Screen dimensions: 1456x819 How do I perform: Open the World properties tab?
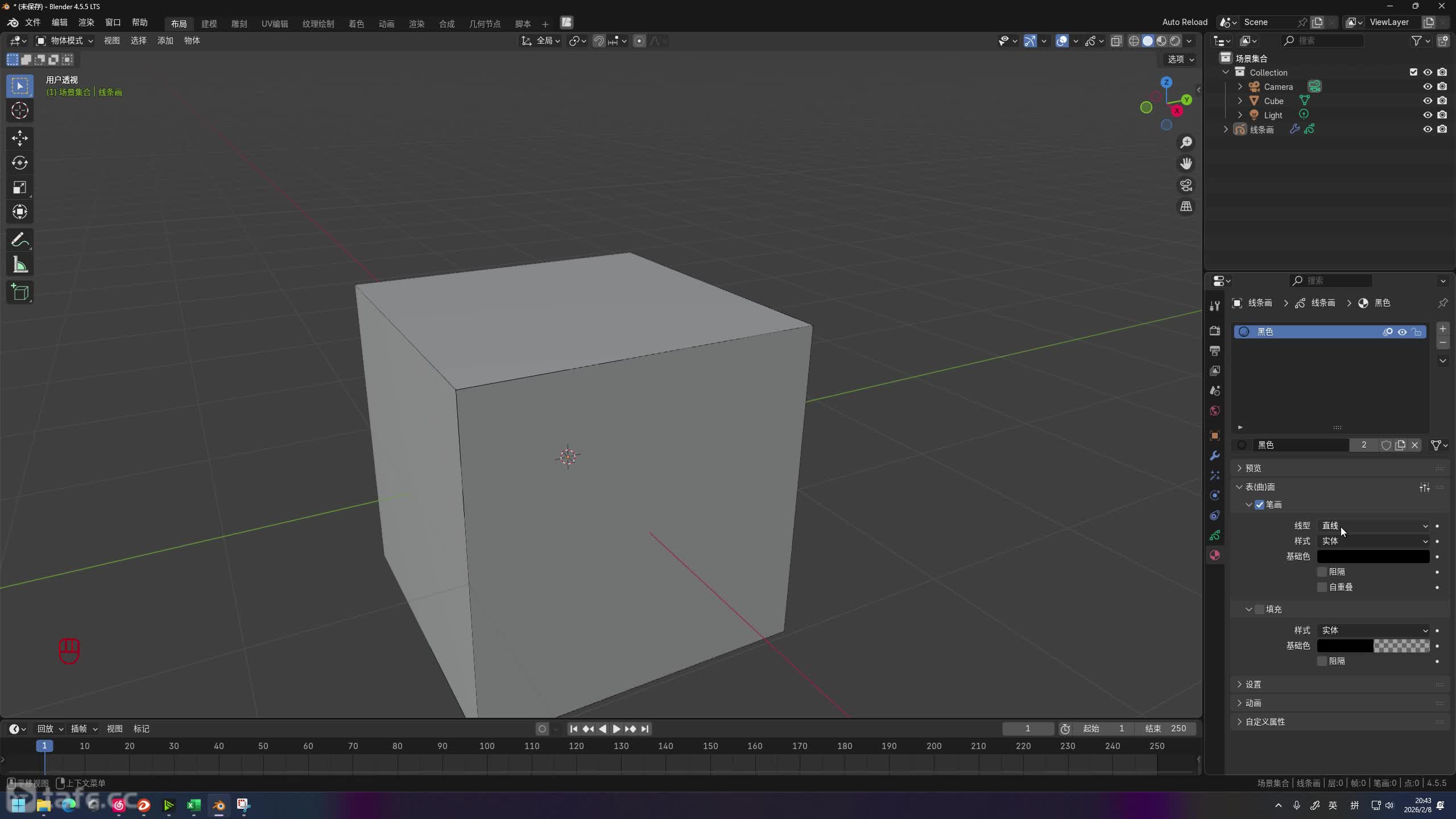[x=1215, y=411]
